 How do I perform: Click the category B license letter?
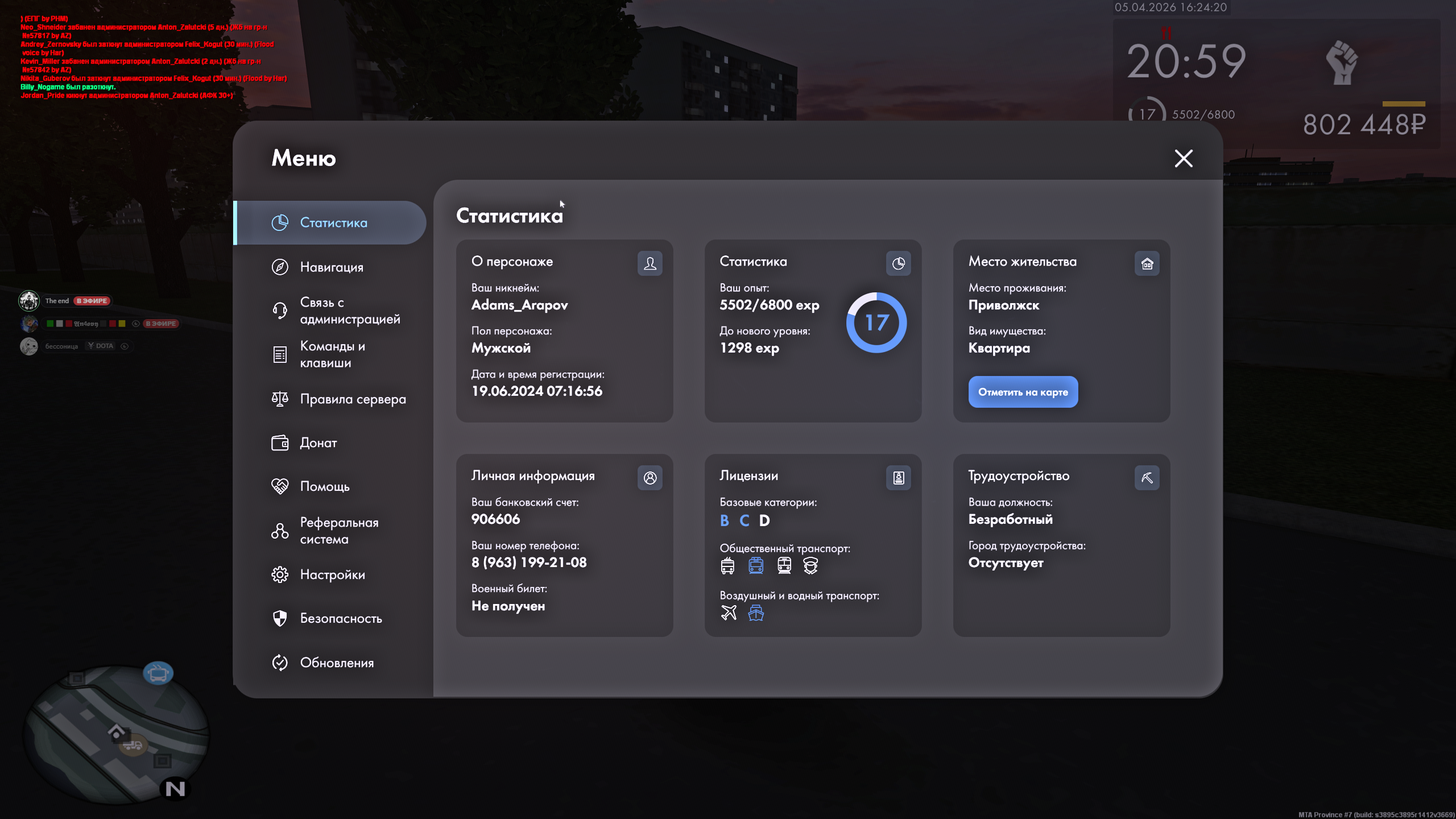[x=724, y=520]
